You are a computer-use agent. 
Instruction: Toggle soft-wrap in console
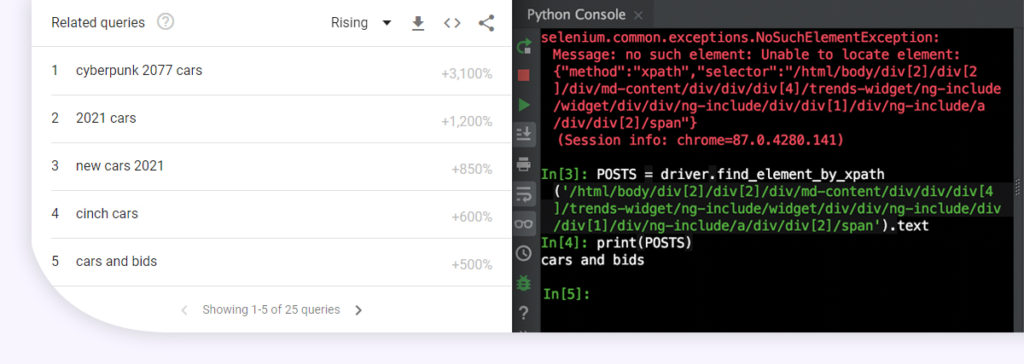coord(524,194)
